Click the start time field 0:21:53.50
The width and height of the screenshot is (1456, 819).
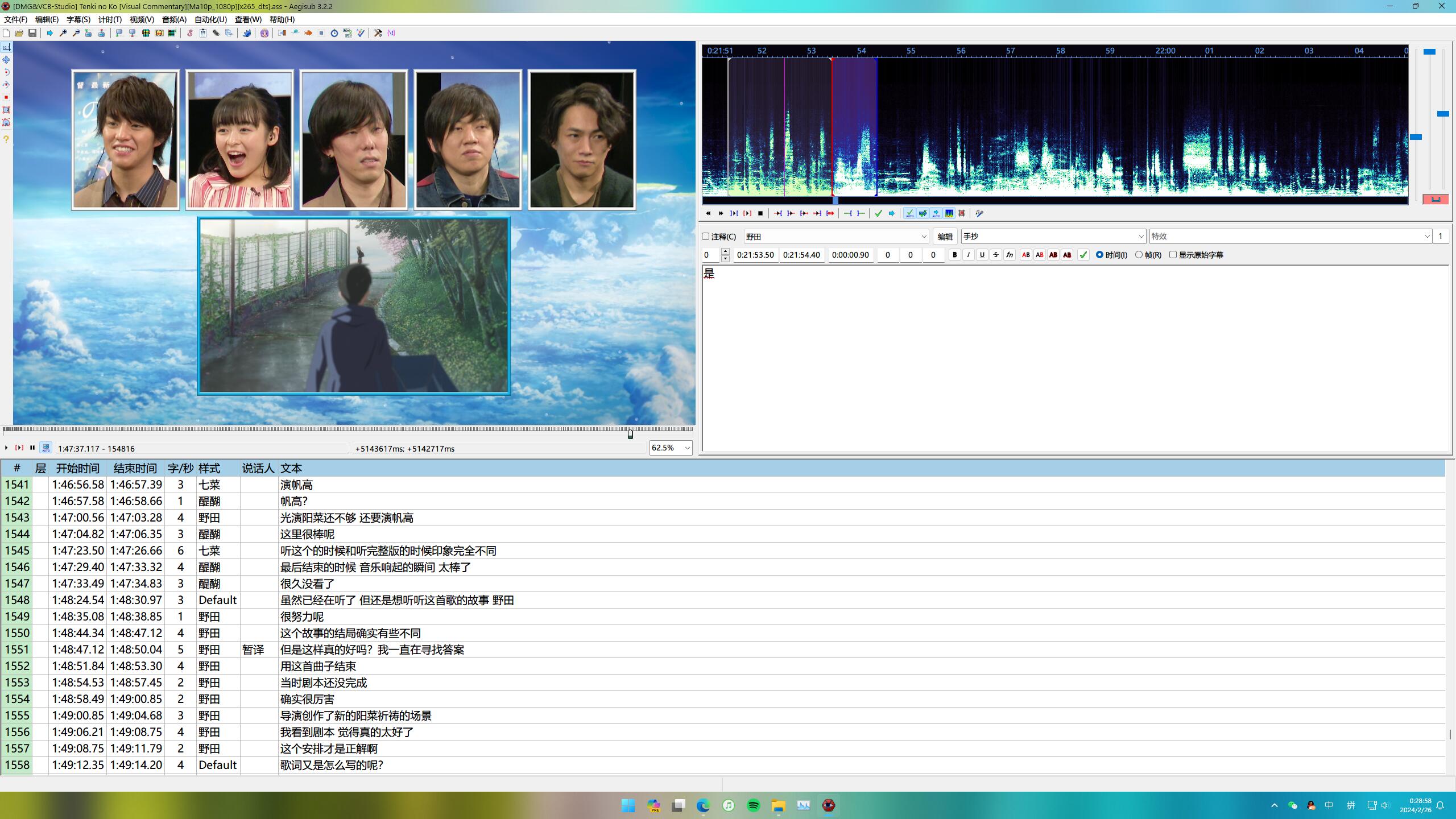[x=755, y=255]
